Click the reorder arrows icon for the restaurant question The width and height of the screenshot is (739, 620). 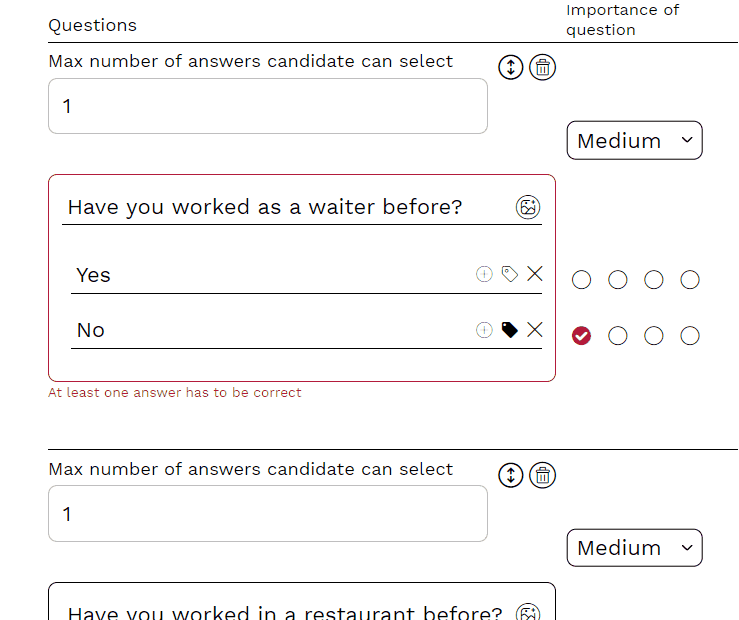click(x=510, y=475)
